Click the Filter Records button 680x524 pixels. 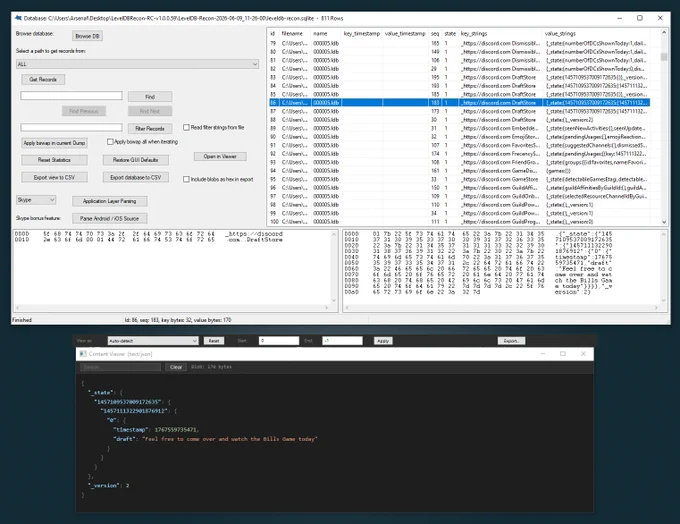pyautogui.click(x=150, y=128)
